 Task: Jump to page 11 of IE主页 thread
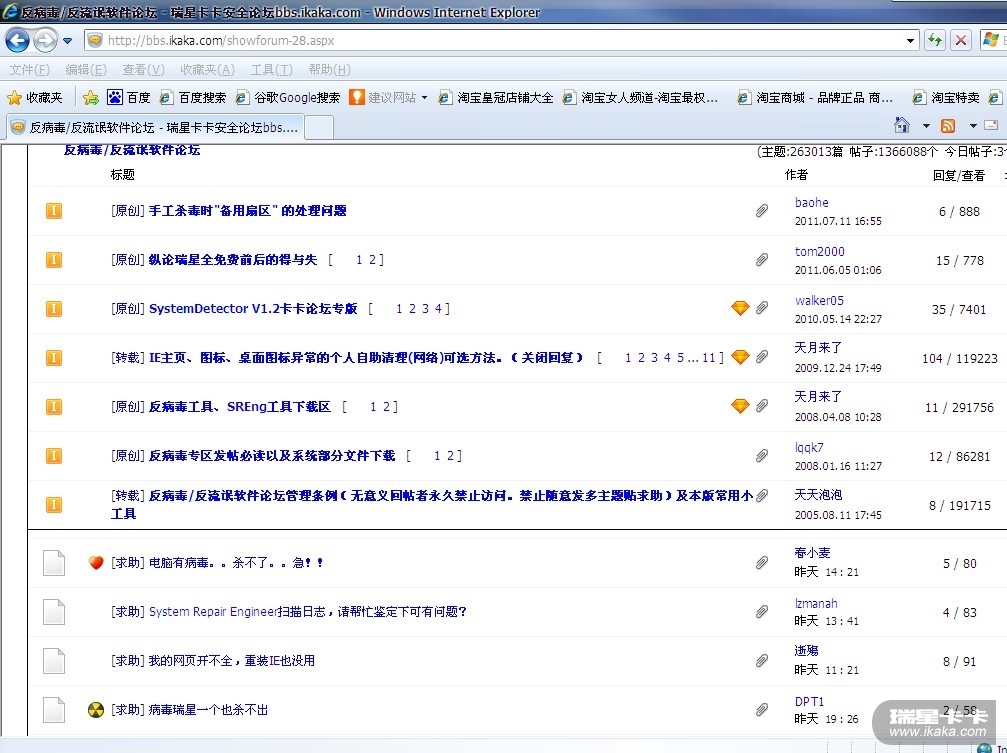tap(708, 357)
